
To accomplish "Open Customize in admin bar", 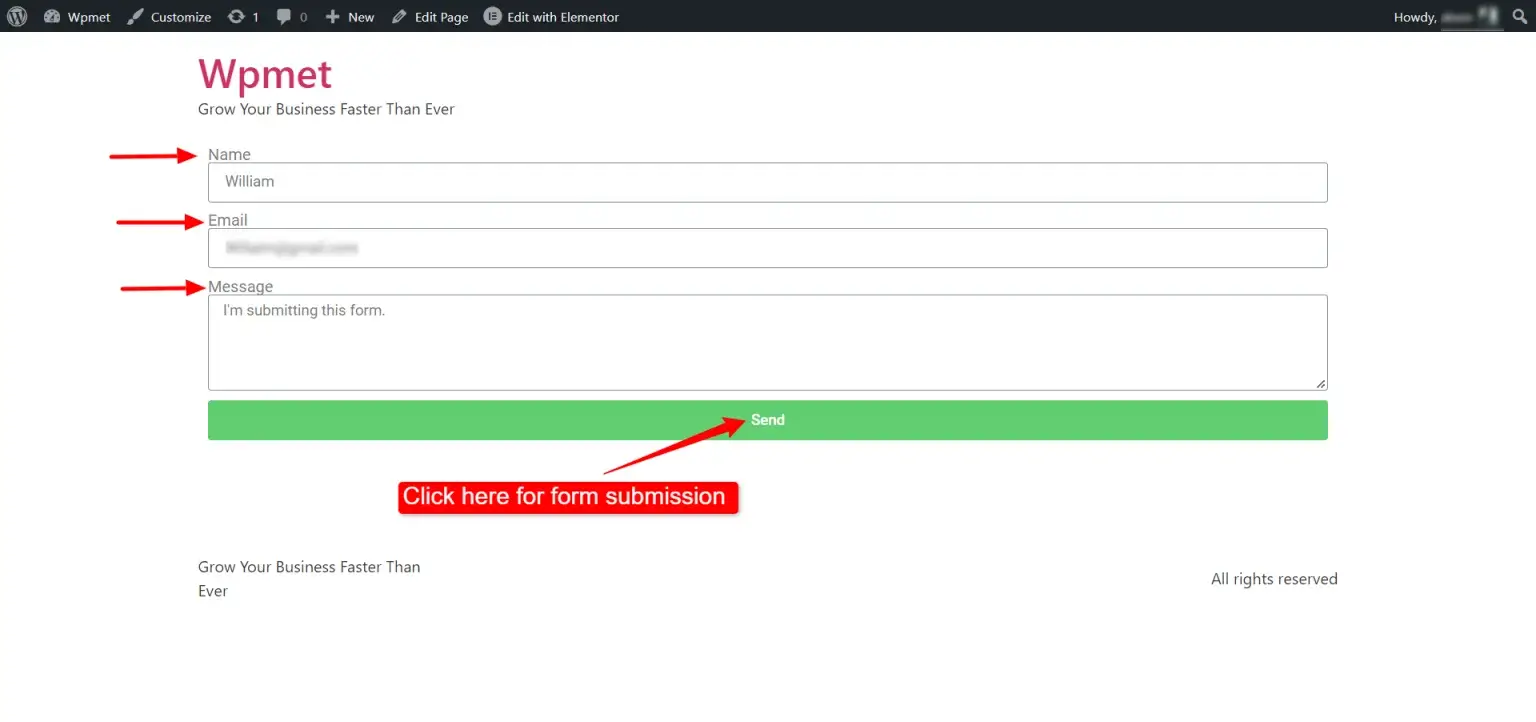I will (x=169, y=16).
